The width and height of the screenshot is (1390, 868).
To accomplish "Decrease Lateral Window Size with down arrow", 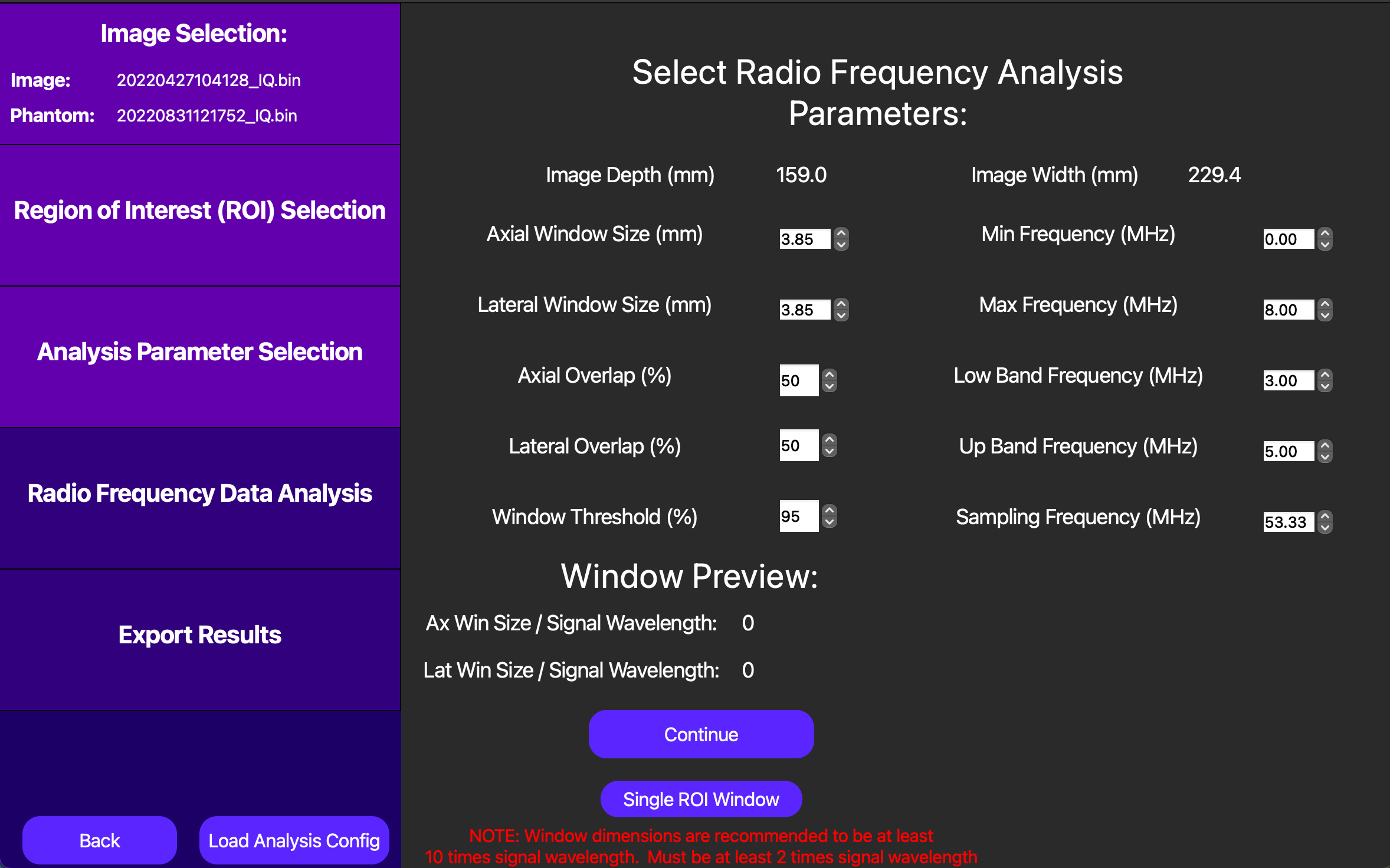I will (841, 315).
